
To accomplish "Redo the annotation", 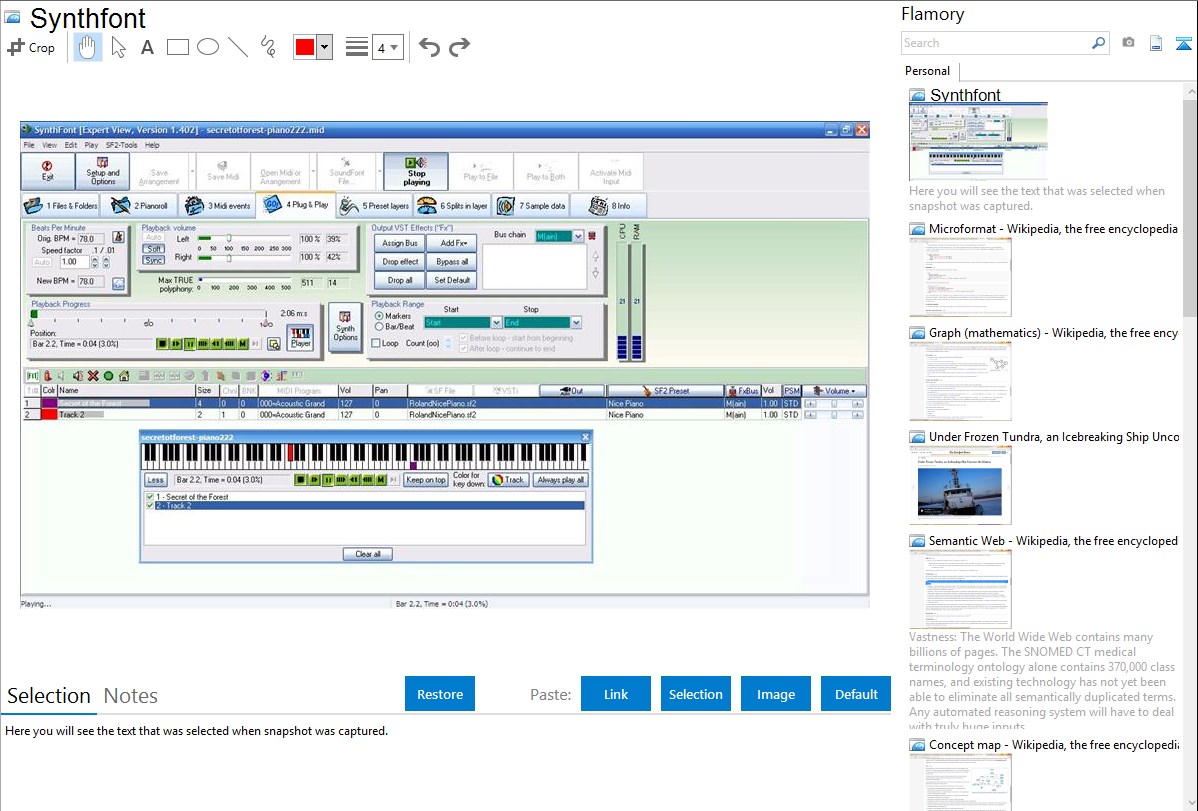I will point(459,47).
